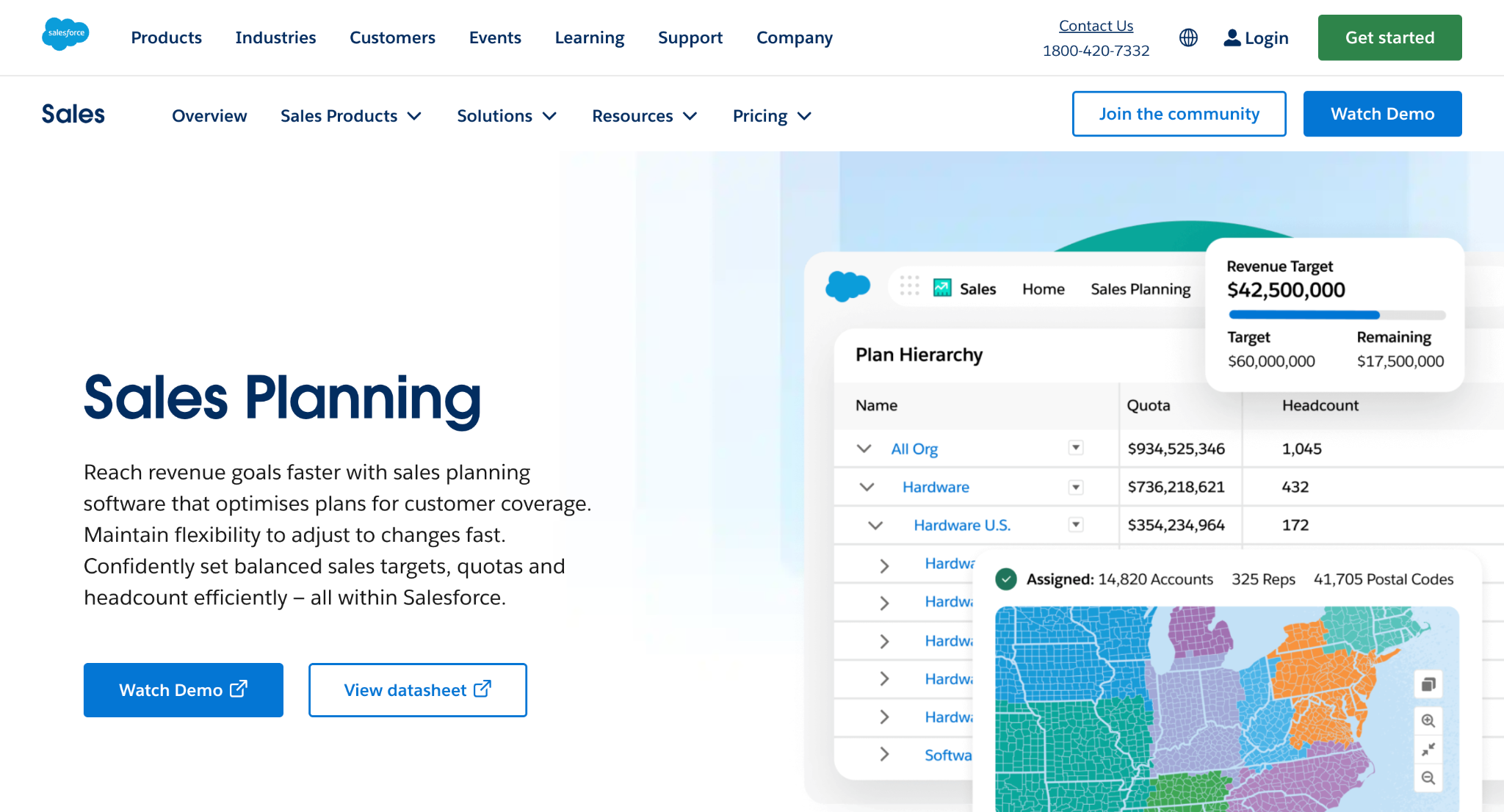Screen dimensions: 1504x812
Task: Go to the Sales Overview tab
Action: [209, 116]
